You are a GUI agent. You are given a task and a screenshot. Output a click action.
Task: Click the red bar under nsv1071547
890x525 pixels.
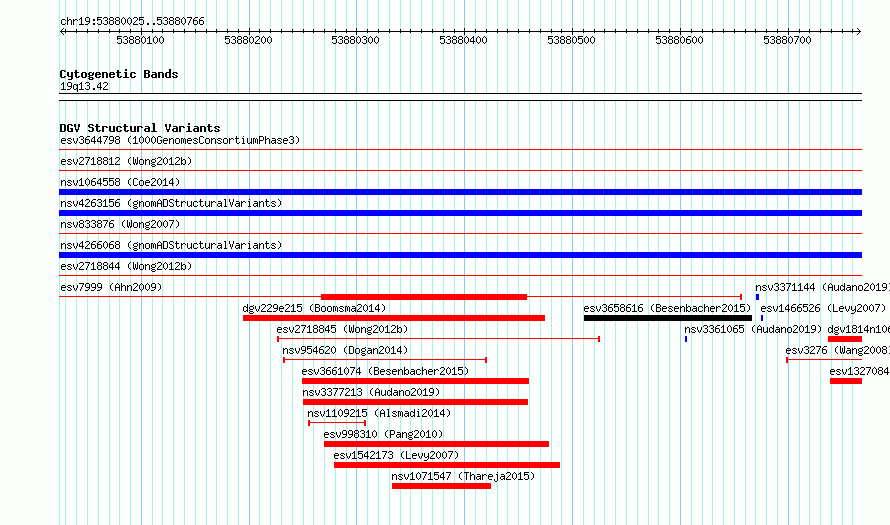pos(441,486)
